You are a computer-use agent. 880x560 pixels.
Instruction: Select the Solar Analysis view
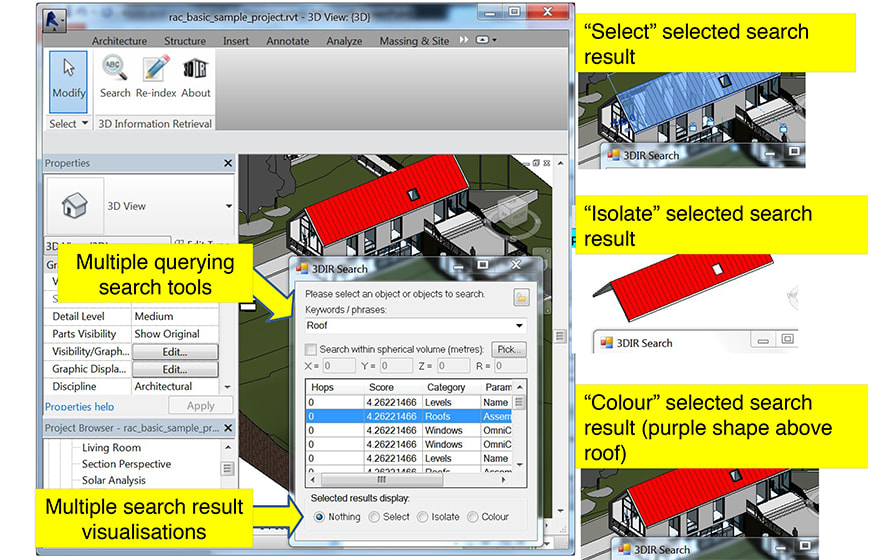[x=113, y=480]
